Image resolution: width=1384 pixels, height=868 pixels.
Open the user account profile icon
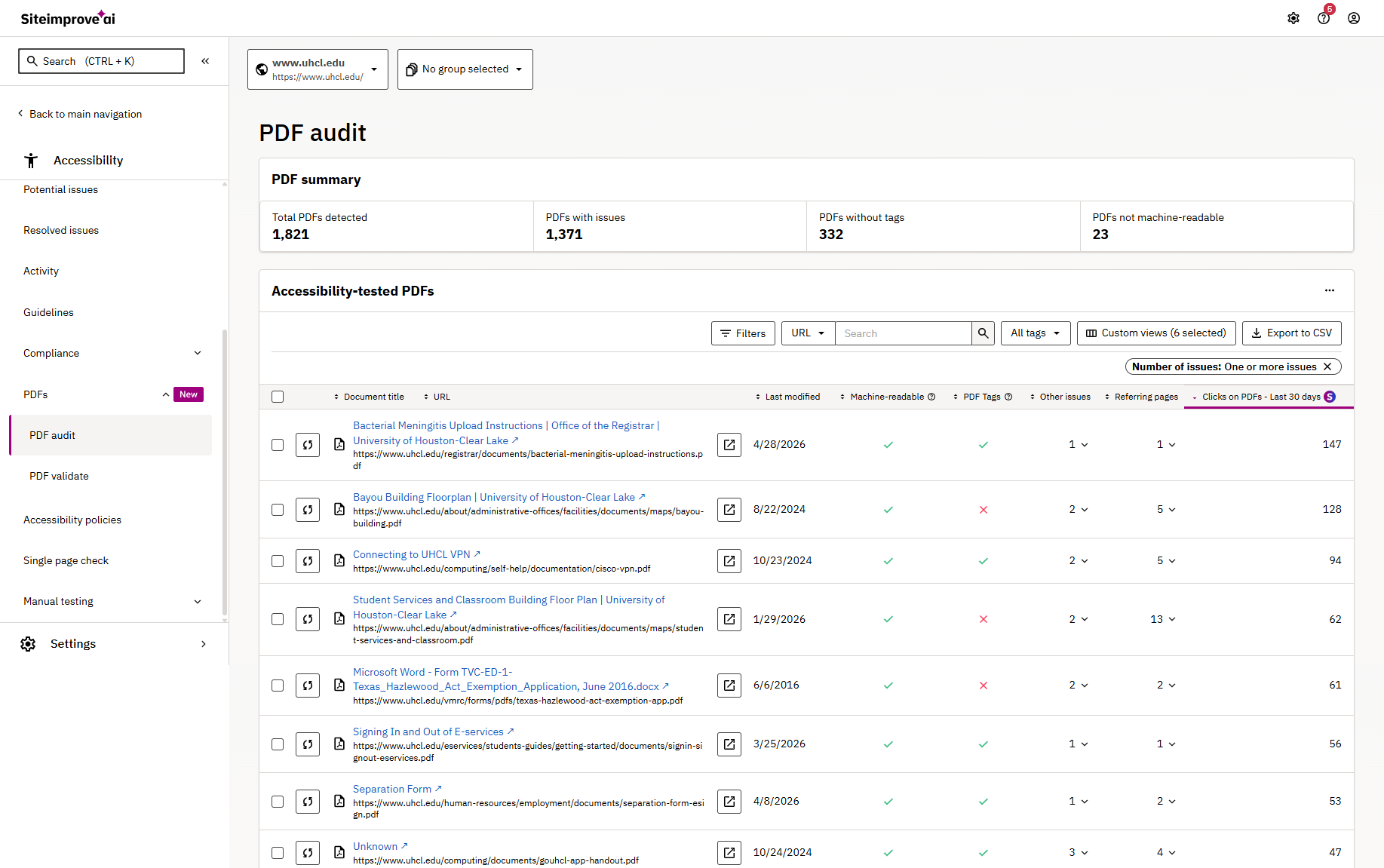(1354, 18)
